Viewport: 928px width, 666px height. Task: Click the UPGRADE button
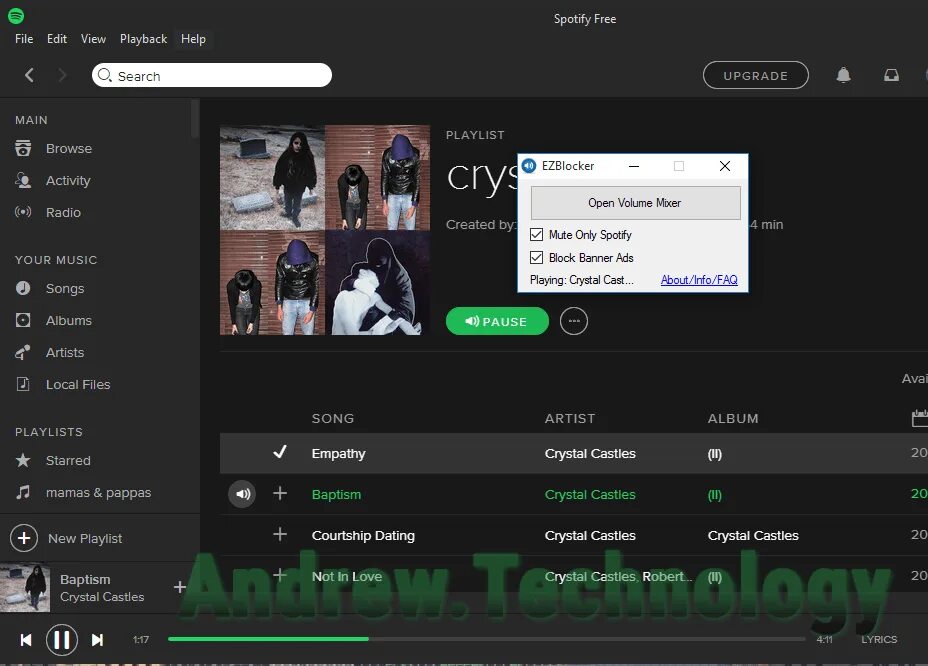click(x=756, y=75)
